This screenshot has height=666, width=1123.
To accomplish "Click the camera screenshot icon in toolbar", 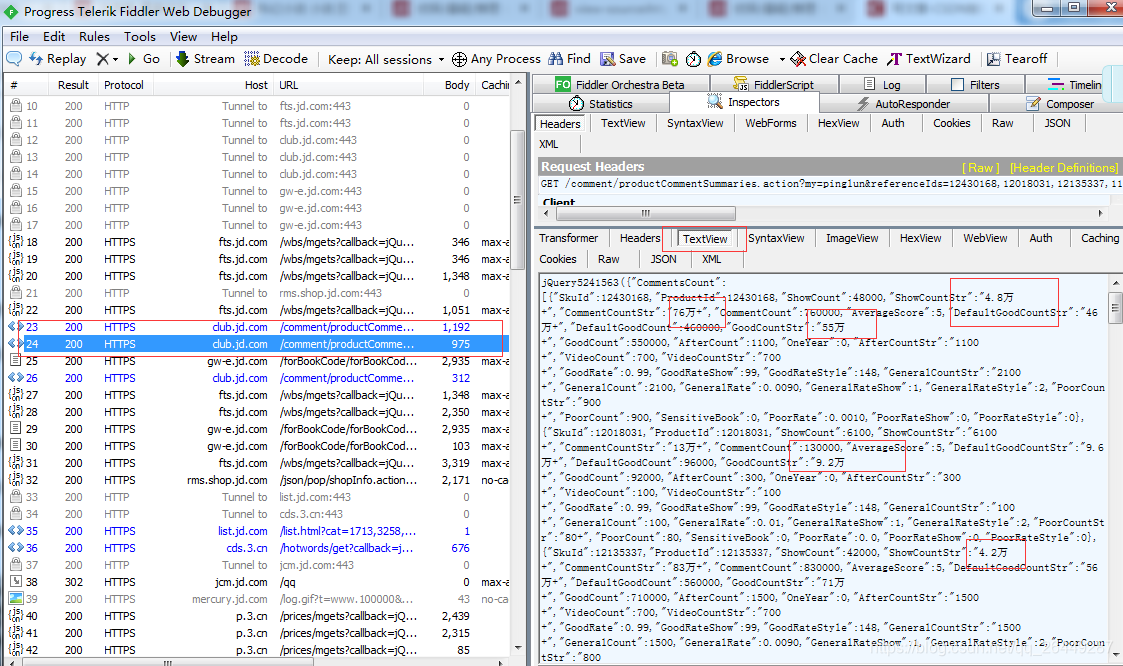I will (x=670, y=59).
